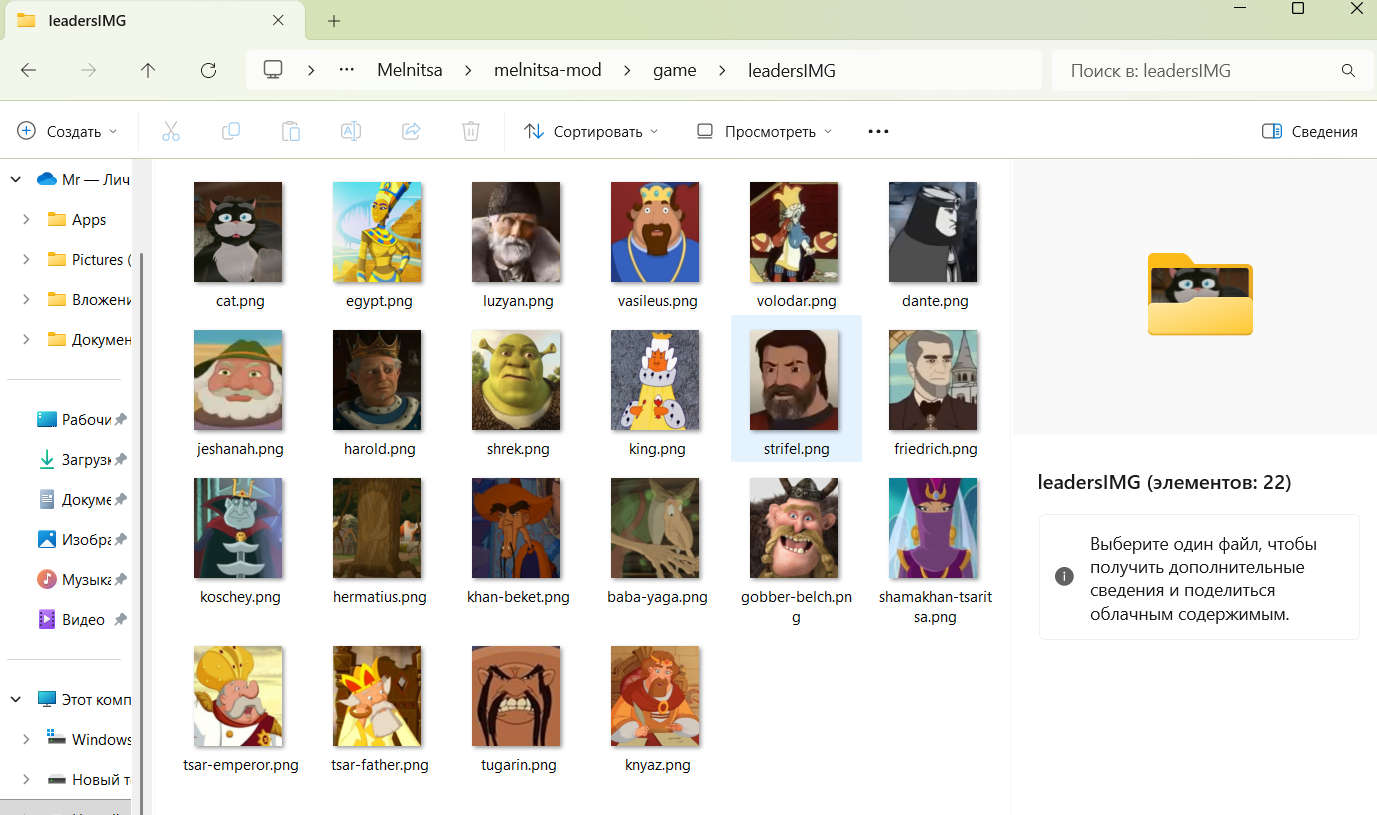The width and height of the screenshot is (1377, 815).
Task: Select the luzyan.png thumbnail
Action: (x=516, y=232)
